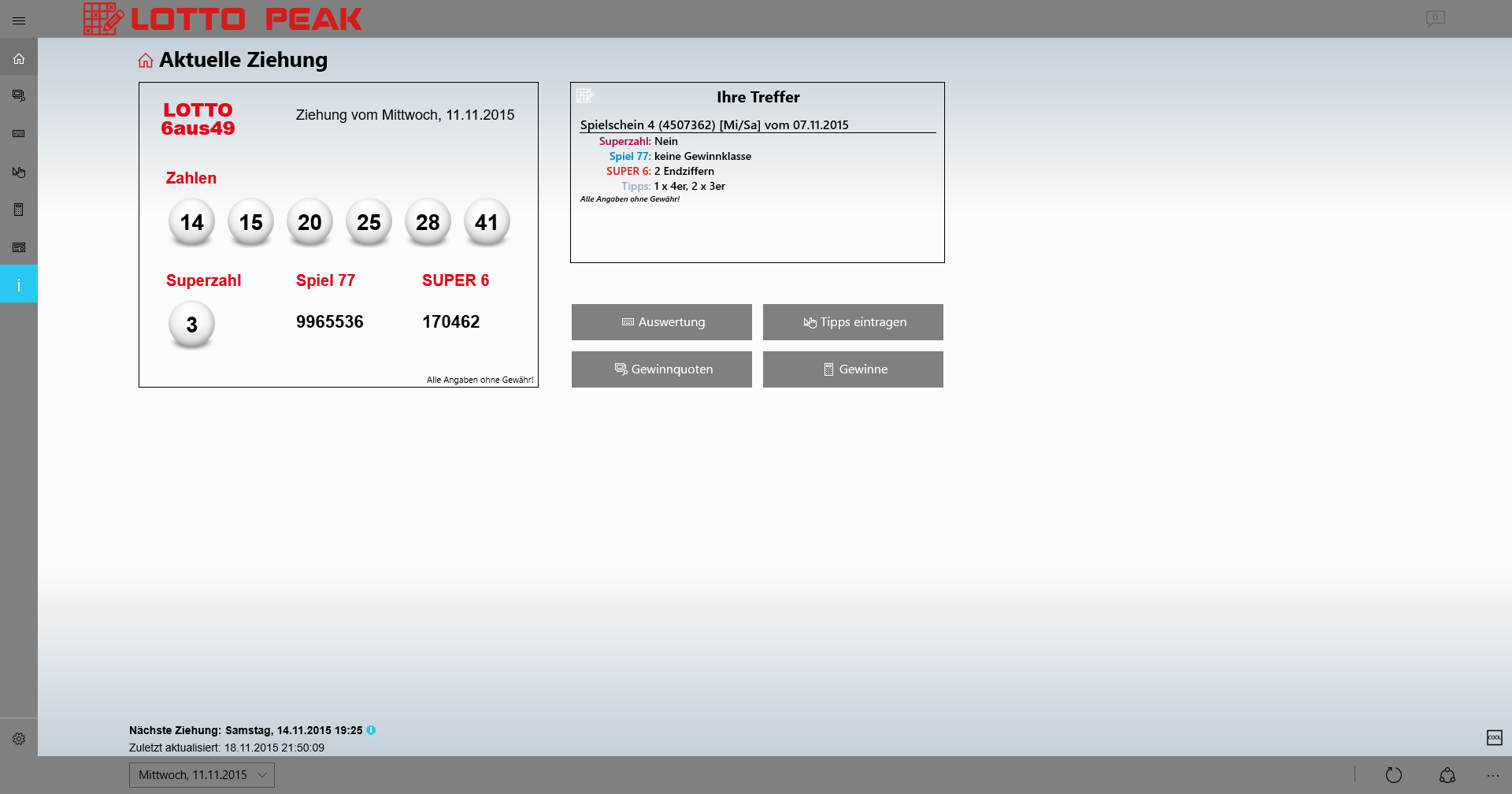Click the SUPER 6 result '2 Endziffern'
This screenshot has width=1512, height=794.
coord(684,171)
